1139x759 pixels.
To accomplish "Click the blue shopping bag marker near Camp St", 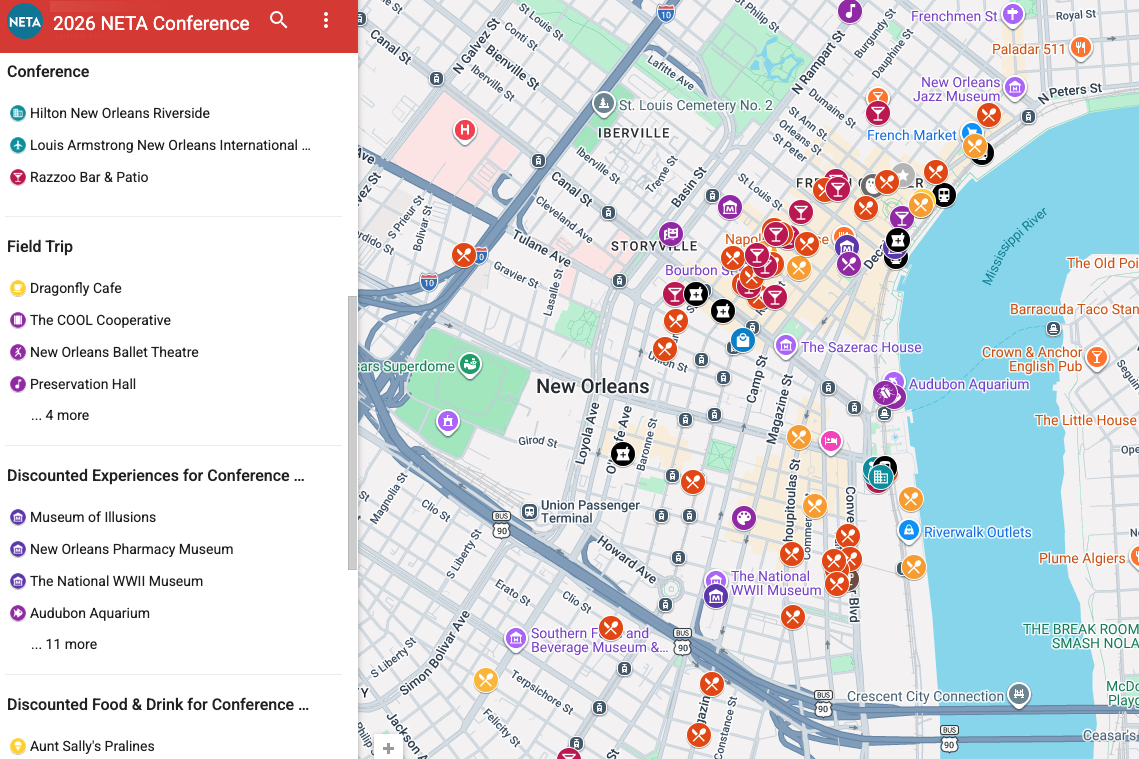I will 742,340.
